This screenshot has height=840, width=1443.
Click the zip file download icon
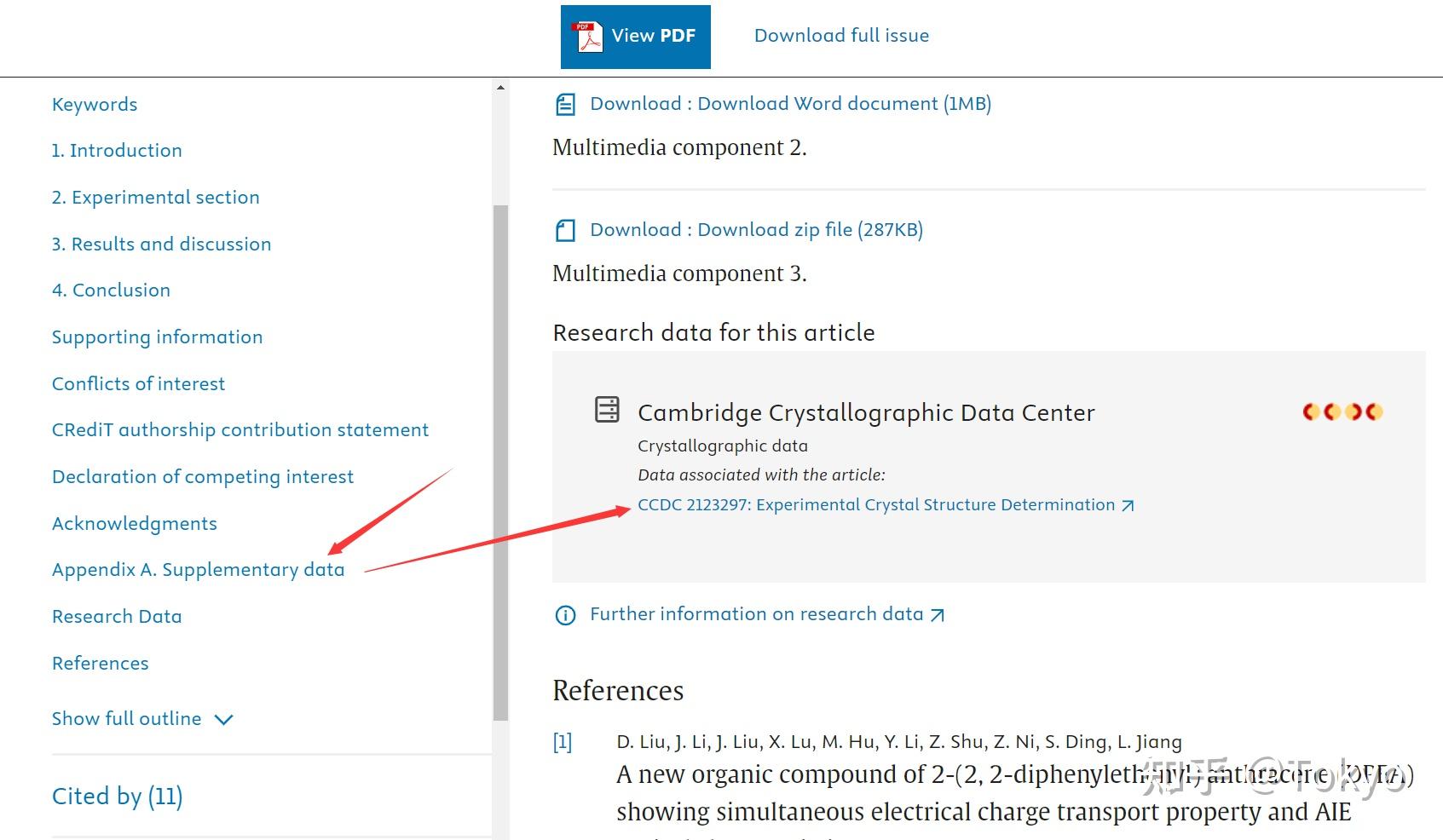tap(565, 231)
